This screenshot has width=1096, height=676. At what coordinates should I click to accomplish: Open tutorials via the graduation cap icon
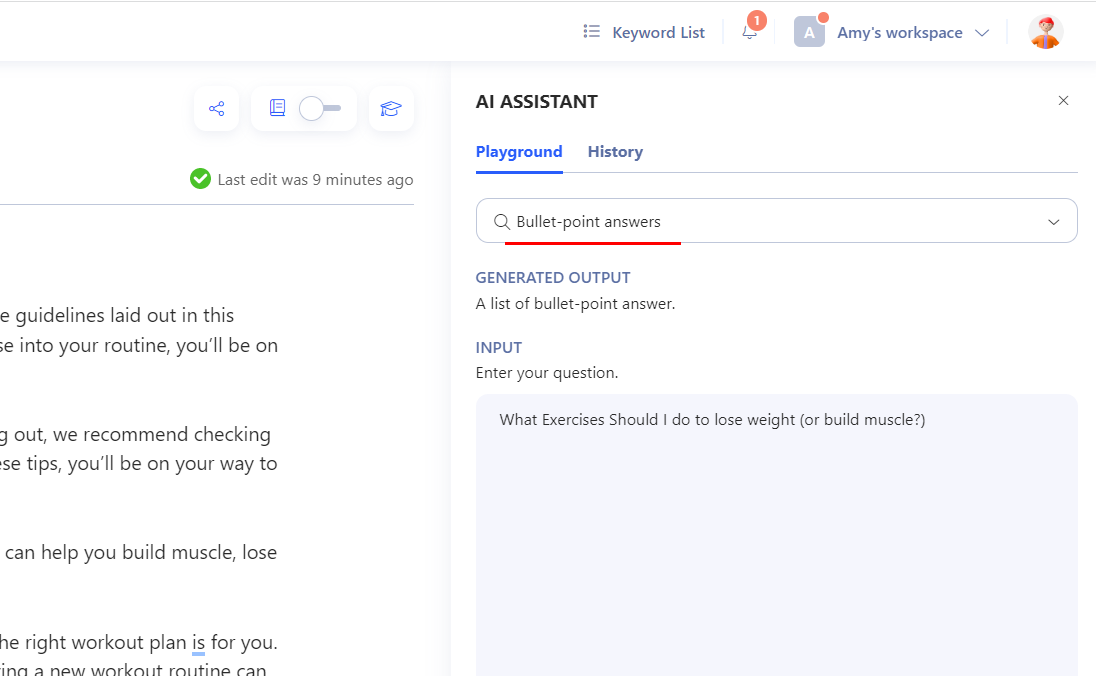[391, 107]
